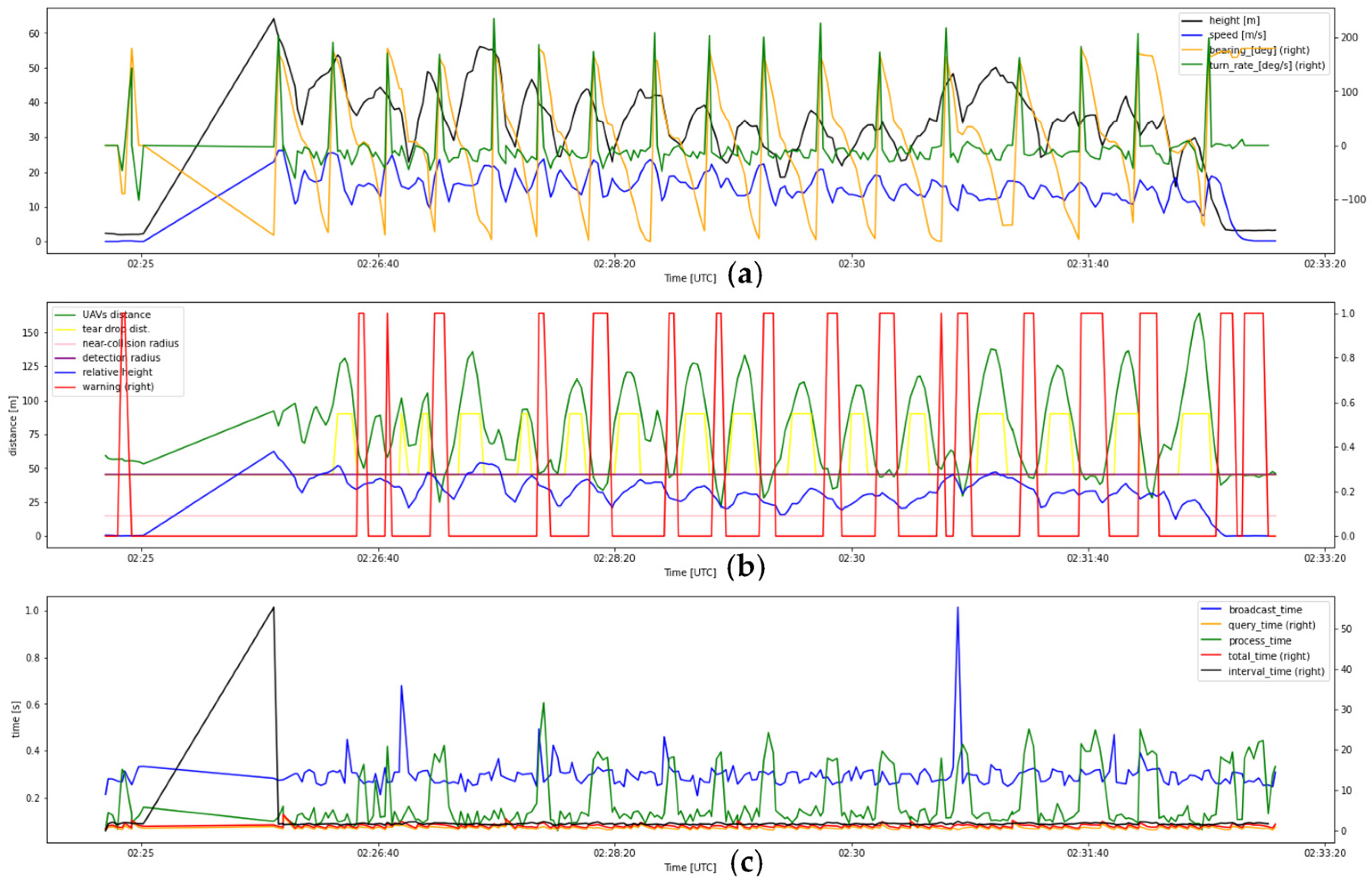Click the 'detection radius' legend entry
Screen dimensions: 1372x882
pyautogui.click(x=121, y=357)
